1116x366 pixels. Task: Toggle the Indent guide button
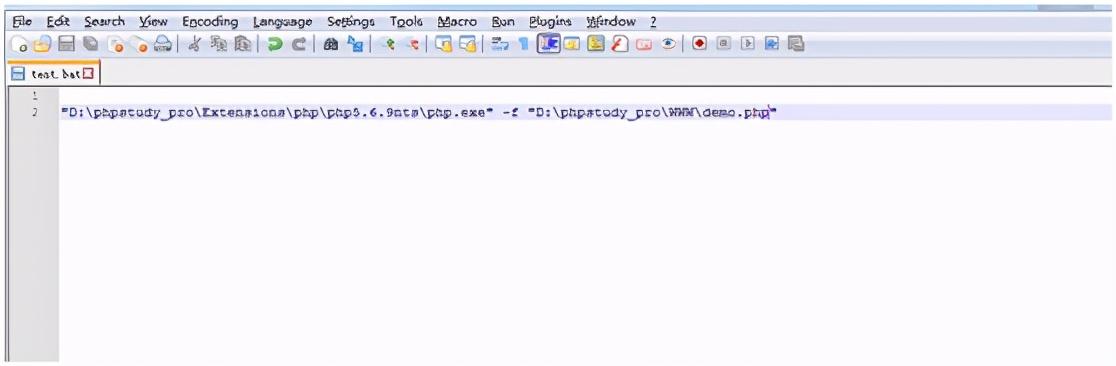click(x=547, y=44)
